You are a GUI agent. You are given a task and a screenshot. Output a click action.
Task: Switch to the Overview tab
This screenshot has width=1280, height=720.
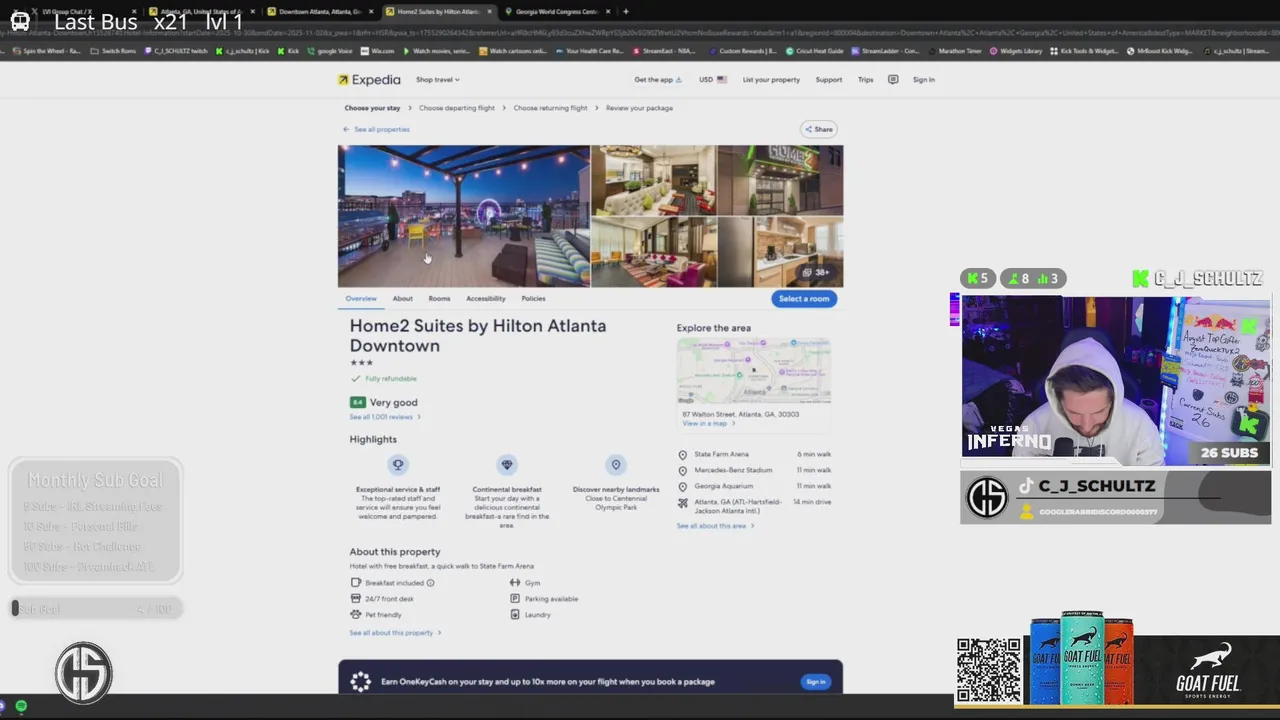[x=361, y=298]
